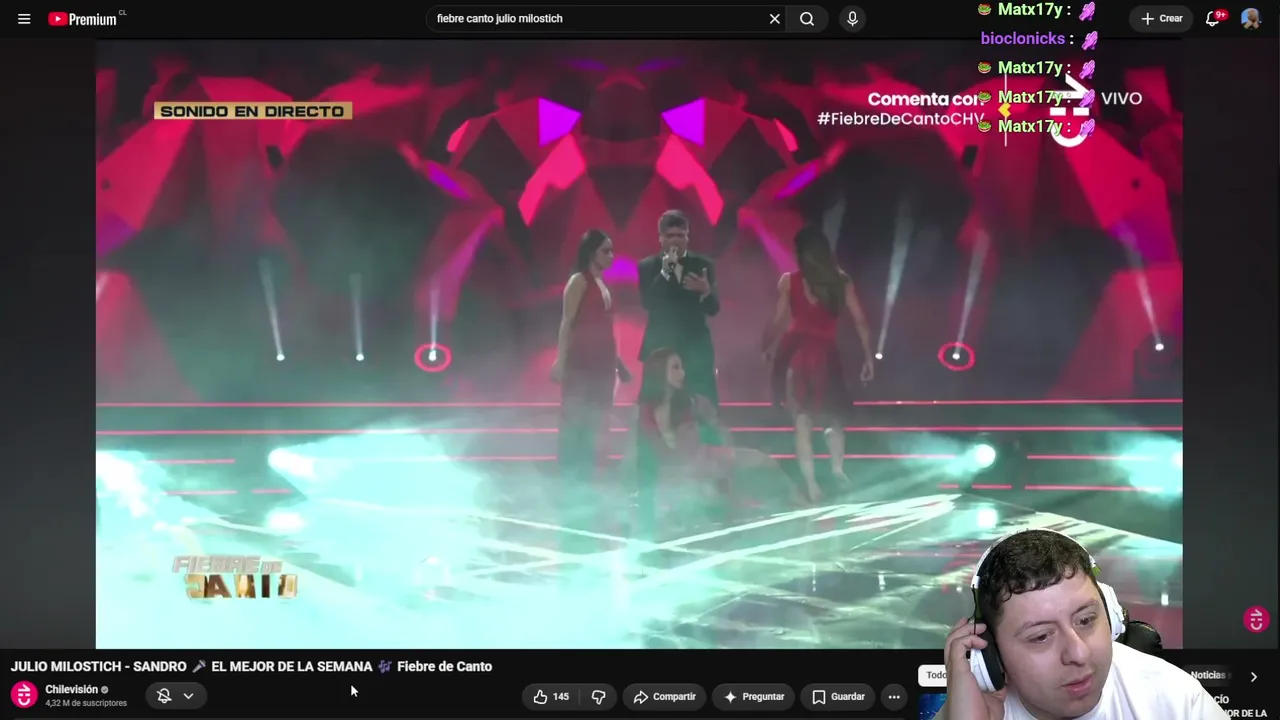
Task: Open the hamburger guide menu
Action: tap(24, 19)
